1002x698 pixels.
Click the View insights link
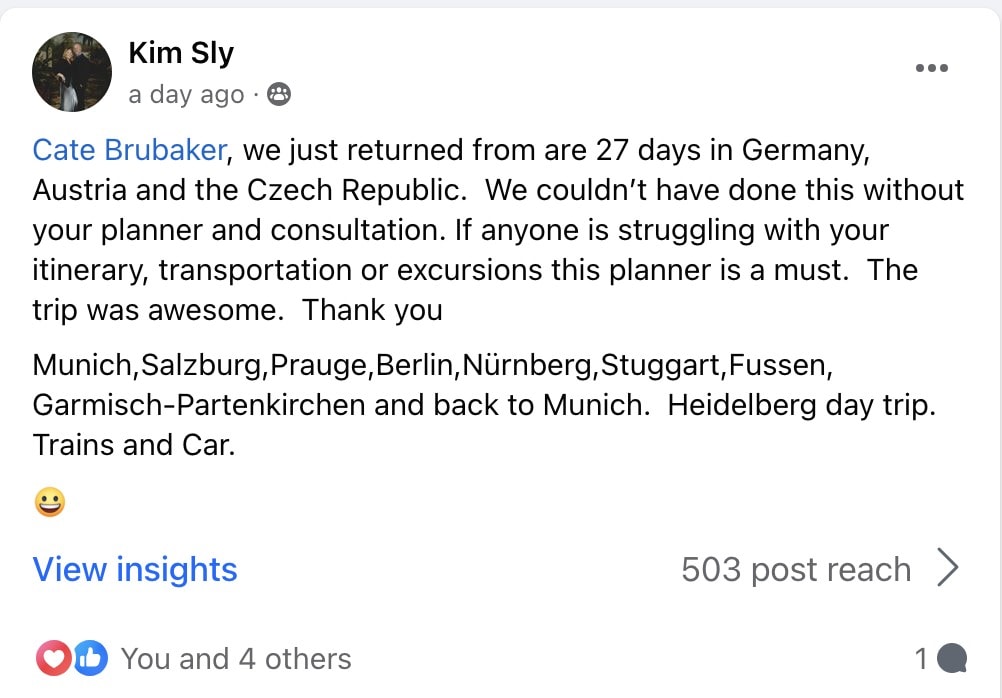pyautogui.click(x=135, y=569)
